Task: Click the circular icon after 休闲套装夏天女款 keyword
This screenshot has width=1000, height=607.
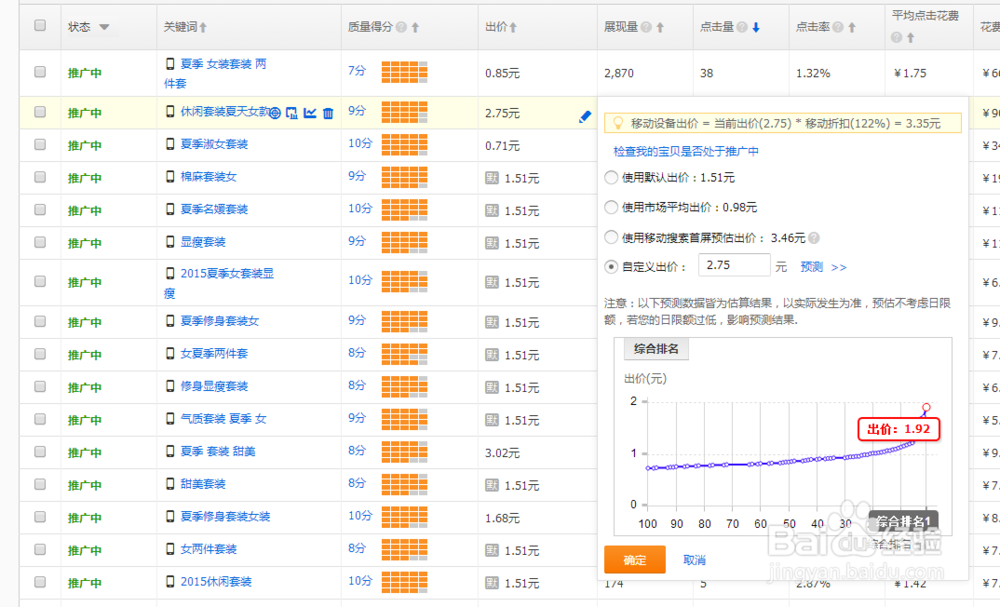Action: pos(274,113)
